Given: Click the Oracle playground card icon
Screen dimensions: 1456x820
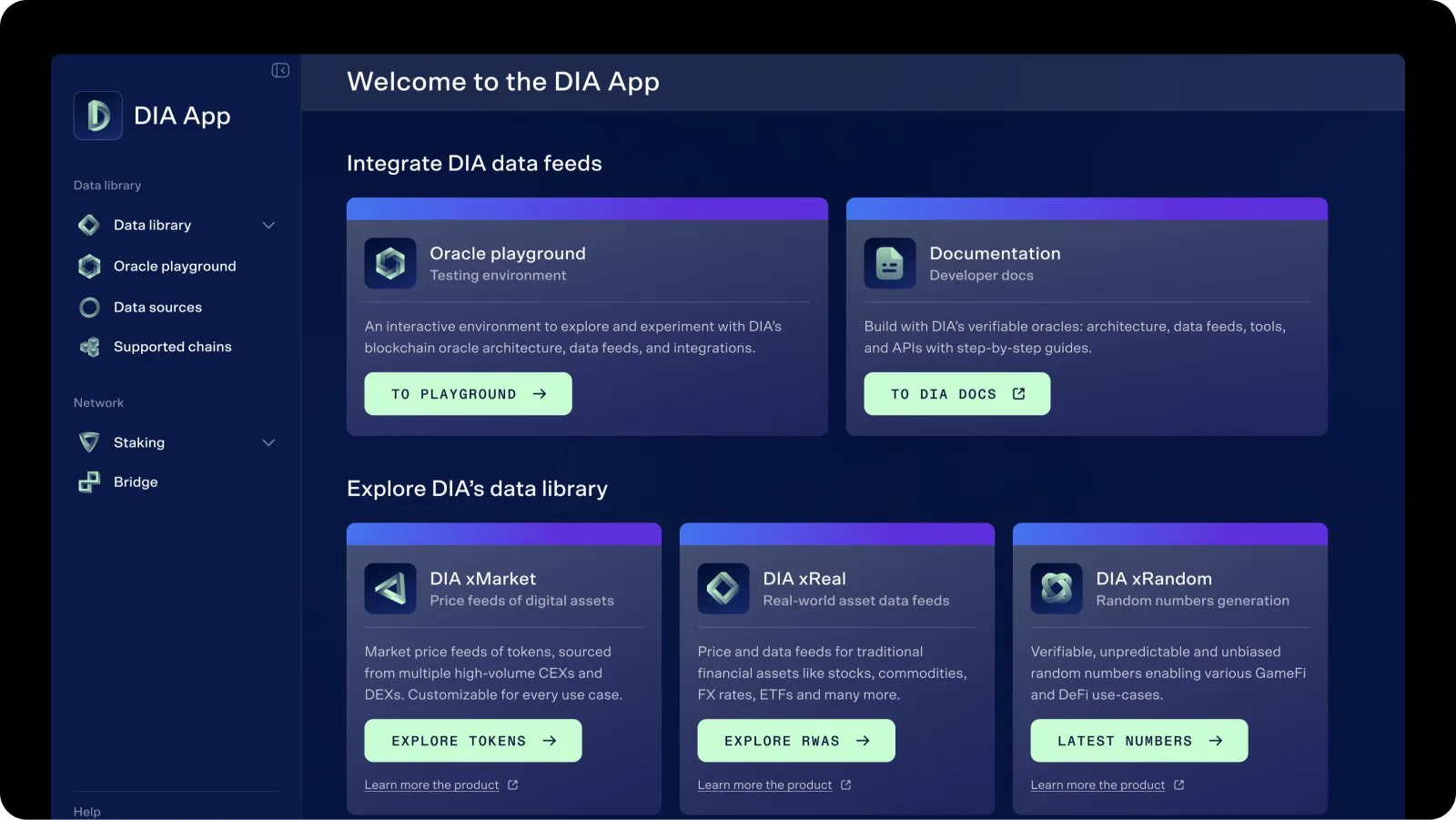Looking at the screenshot, I should point(390,264).
